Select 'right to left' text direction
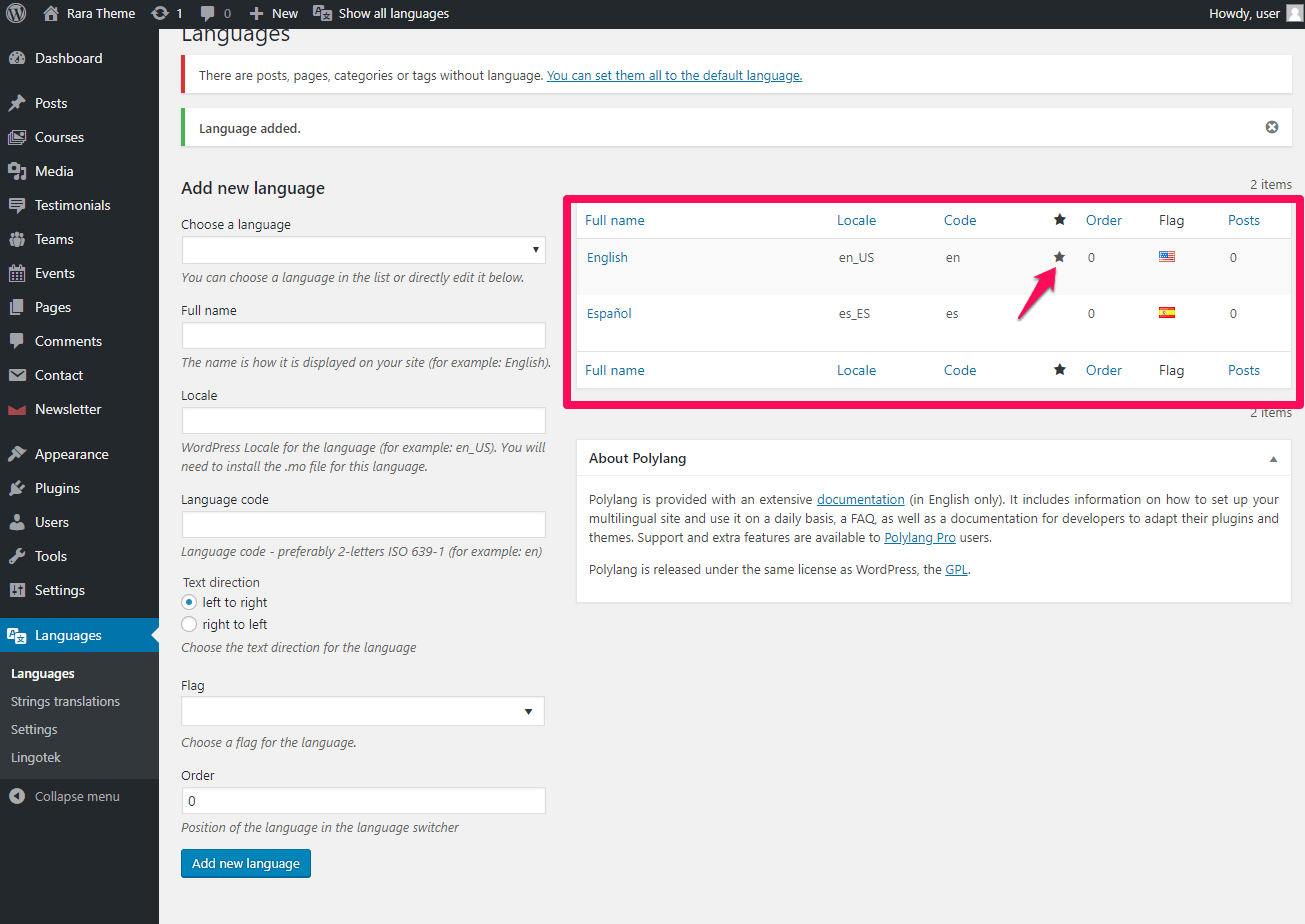This screenshot has width=1305, height=924. coord(189,625)
